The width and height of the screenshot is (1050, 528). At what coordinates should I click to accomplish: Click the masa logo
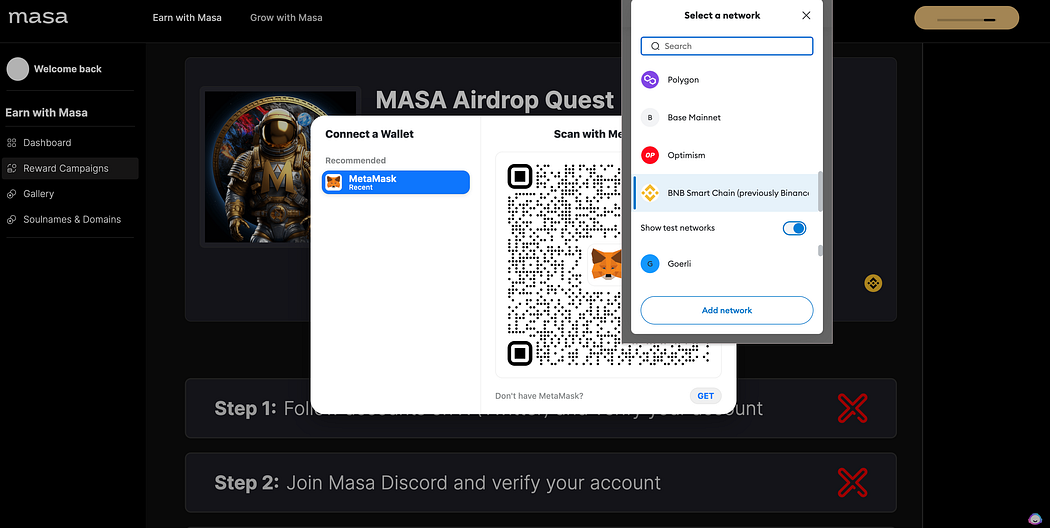[38, 17]
